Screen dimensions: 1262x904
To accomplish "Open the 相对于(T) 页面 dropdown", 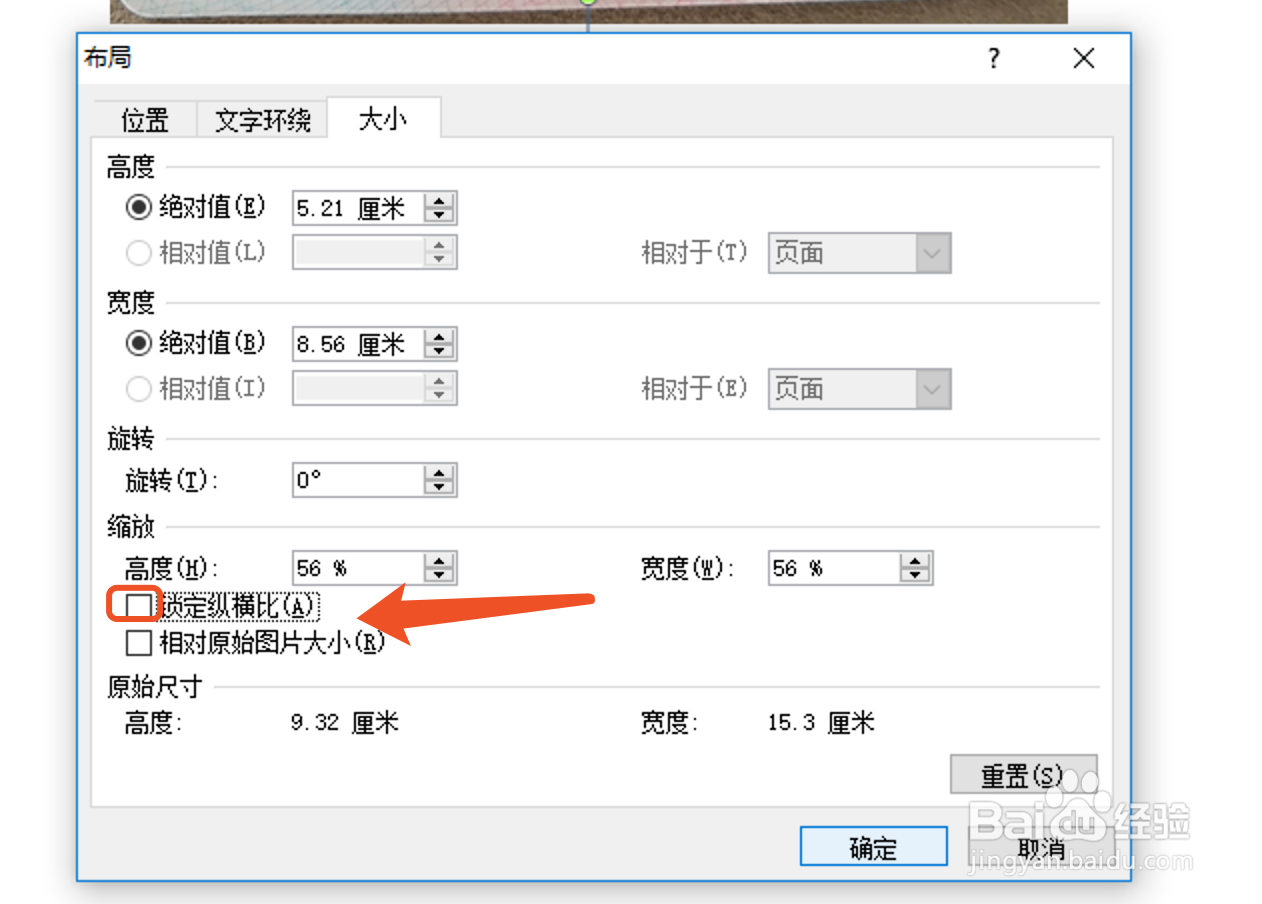I will [x=932, y=253].
